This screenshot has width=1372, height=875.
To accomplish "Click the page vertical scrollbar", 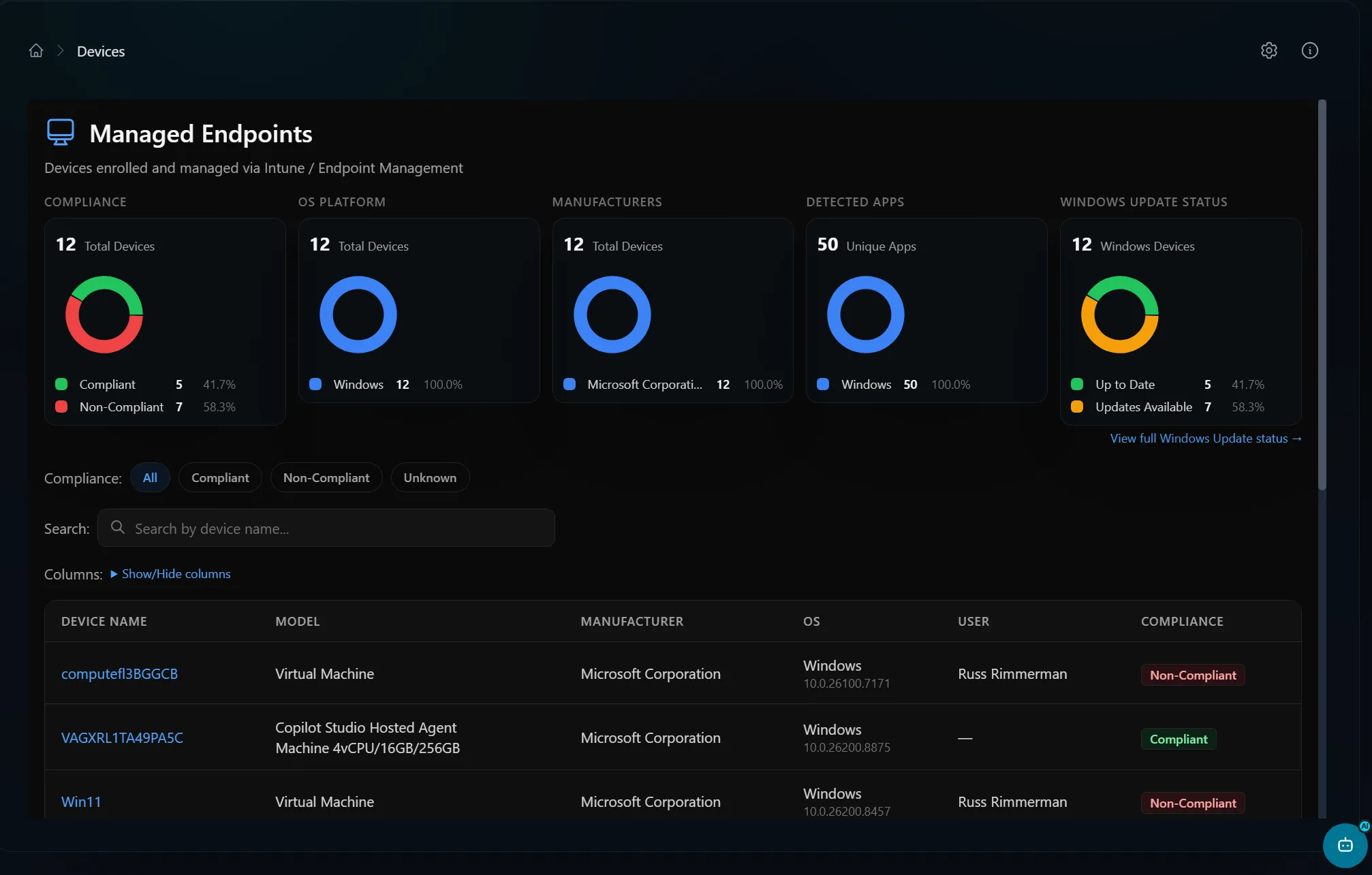I will (1322, 295).
